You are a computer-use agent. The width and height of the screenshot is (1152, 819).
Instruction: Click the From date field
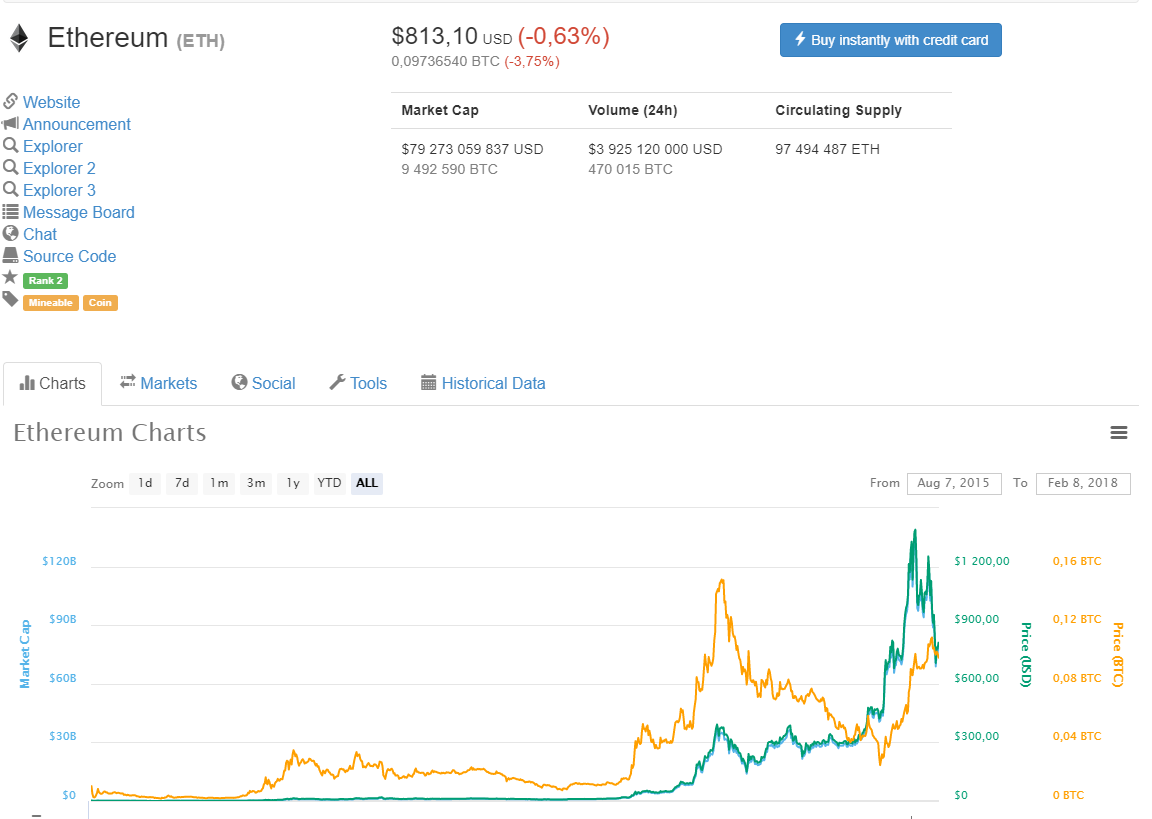click(954, 483)
